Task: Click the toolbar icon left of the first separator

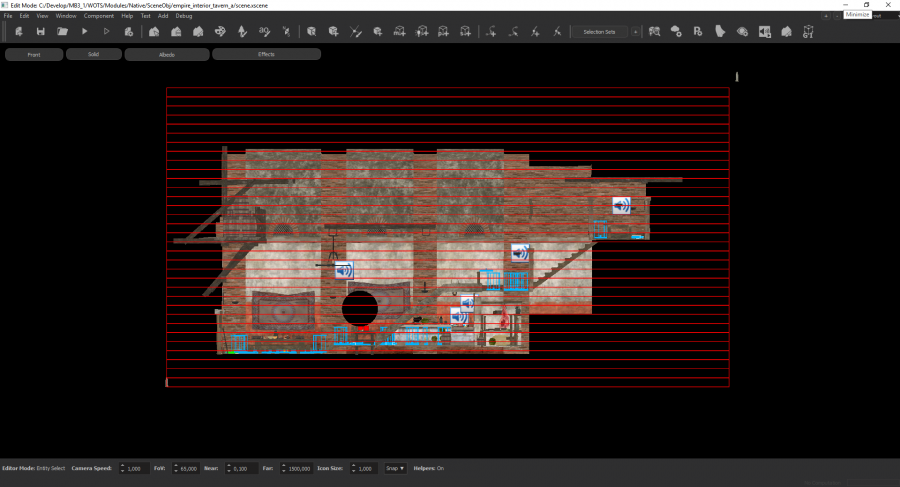Action: coord(286,32)
